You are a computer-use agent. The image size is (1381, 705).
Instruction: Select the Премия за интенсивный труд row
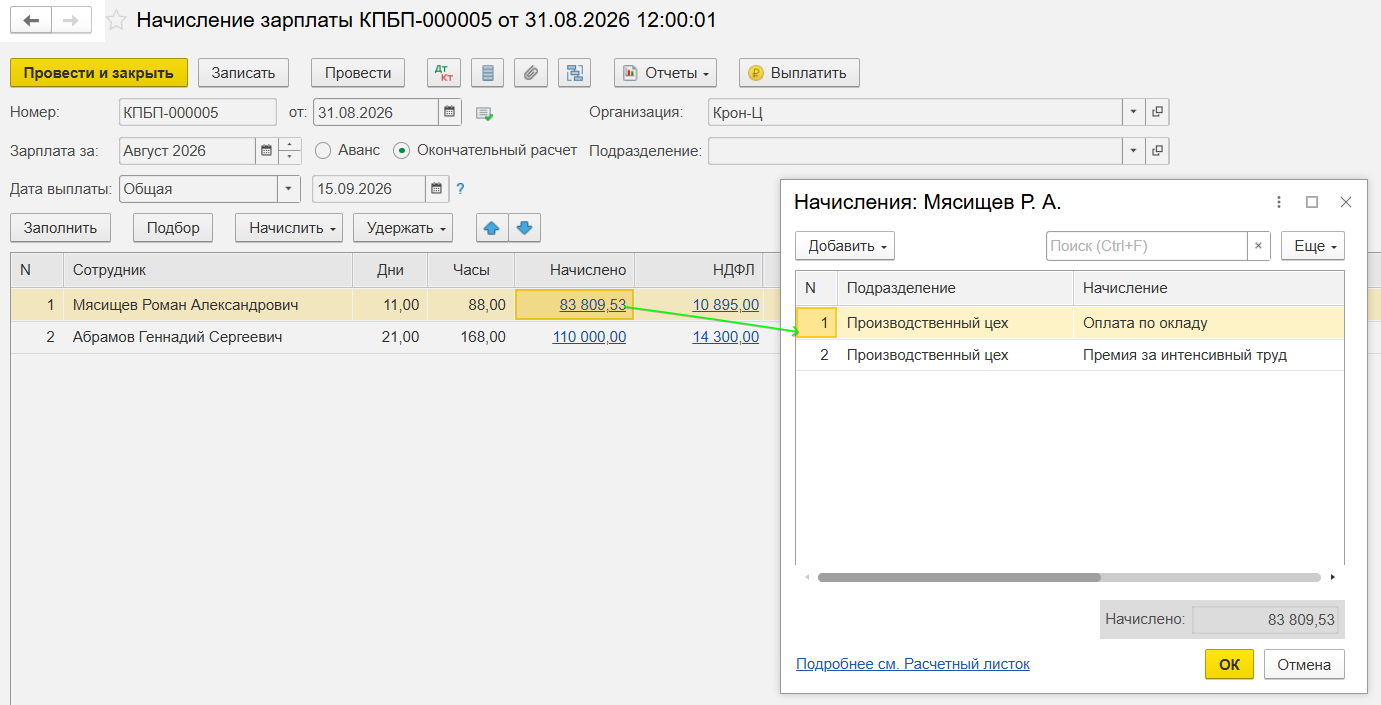tap(1070, 355)
